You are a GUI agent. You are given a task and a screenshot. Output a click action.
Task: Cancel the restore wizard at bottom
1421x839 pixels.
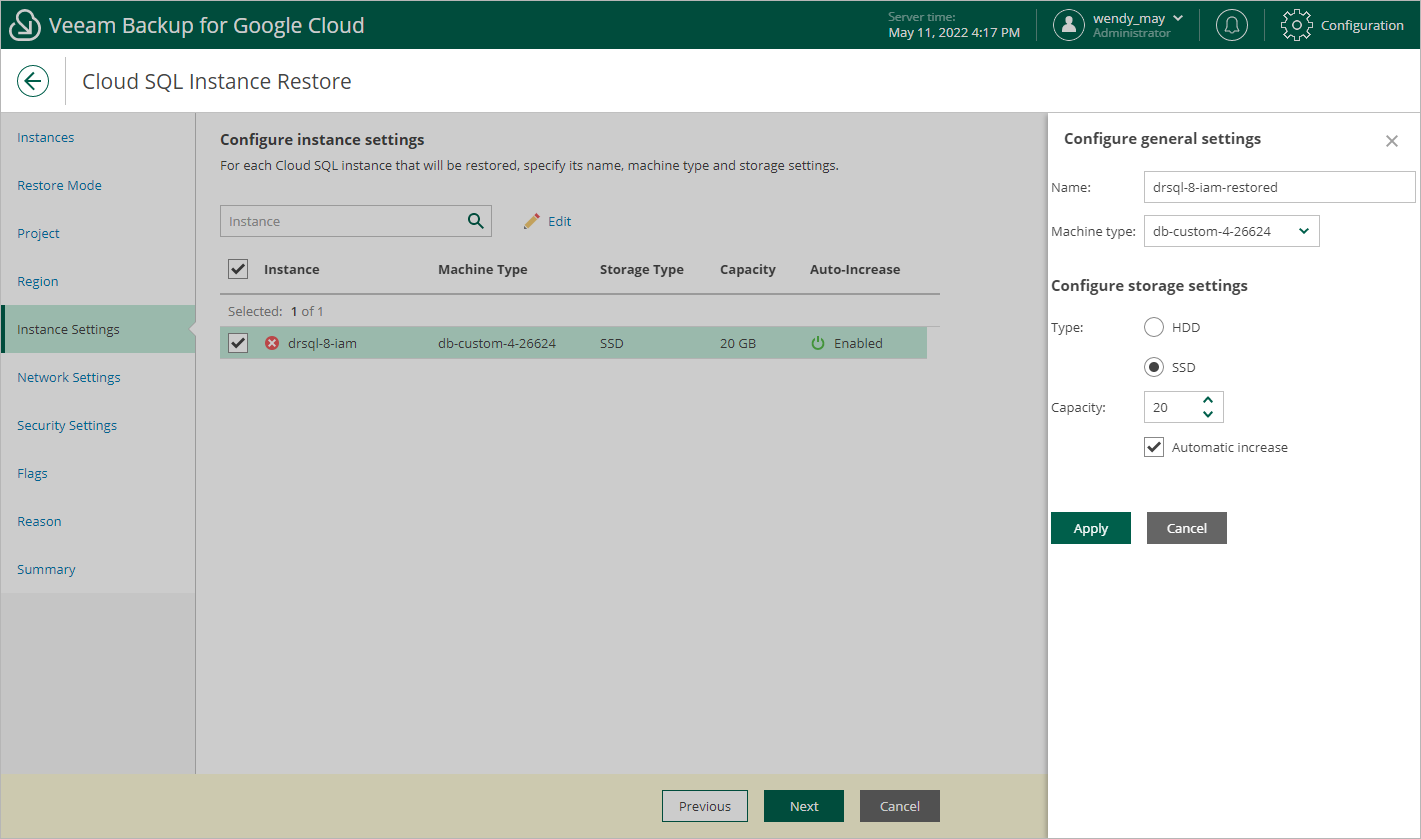click(900, 806)
